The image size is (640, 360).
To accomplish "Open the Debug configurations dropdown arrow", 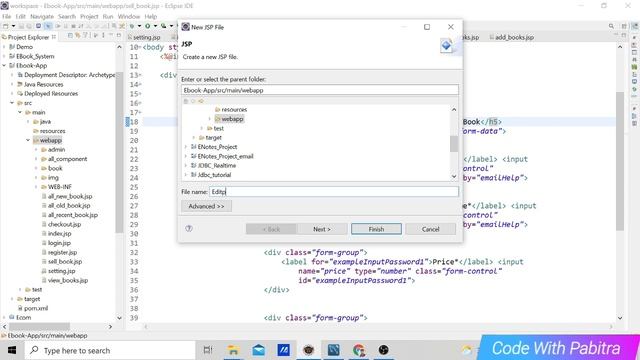I will (x=139, y=26).
